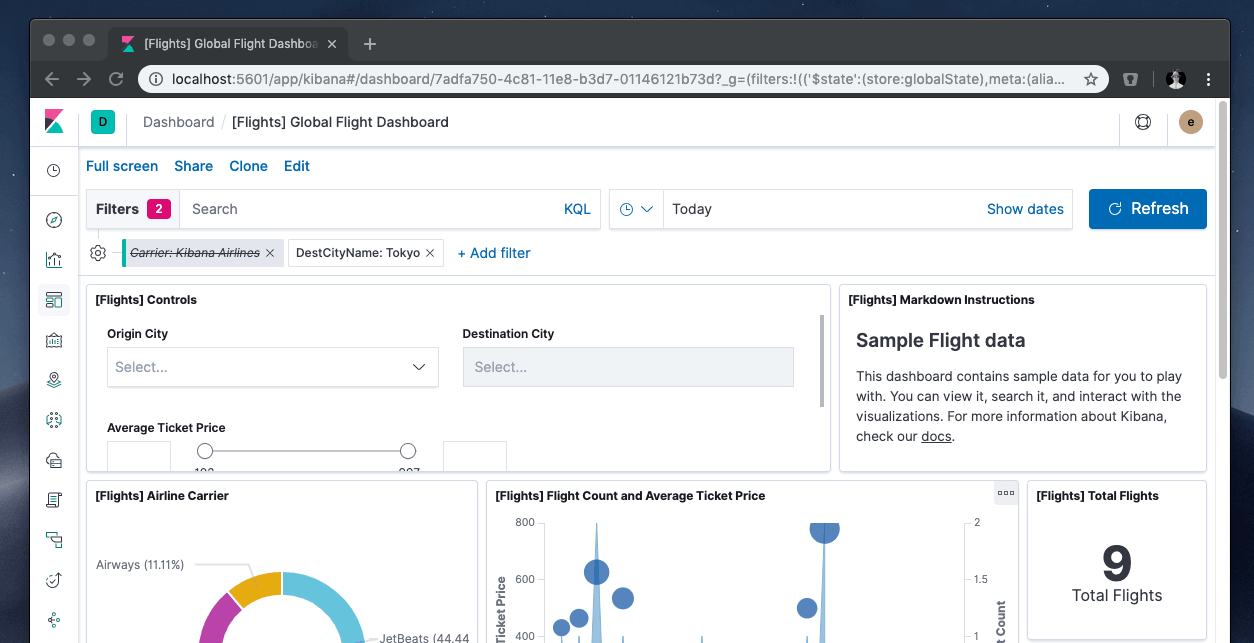Remove the Carrier: Kibana Airlines filter
Viewport: 1254px width, 643px height.
click(x=270, y=253)
